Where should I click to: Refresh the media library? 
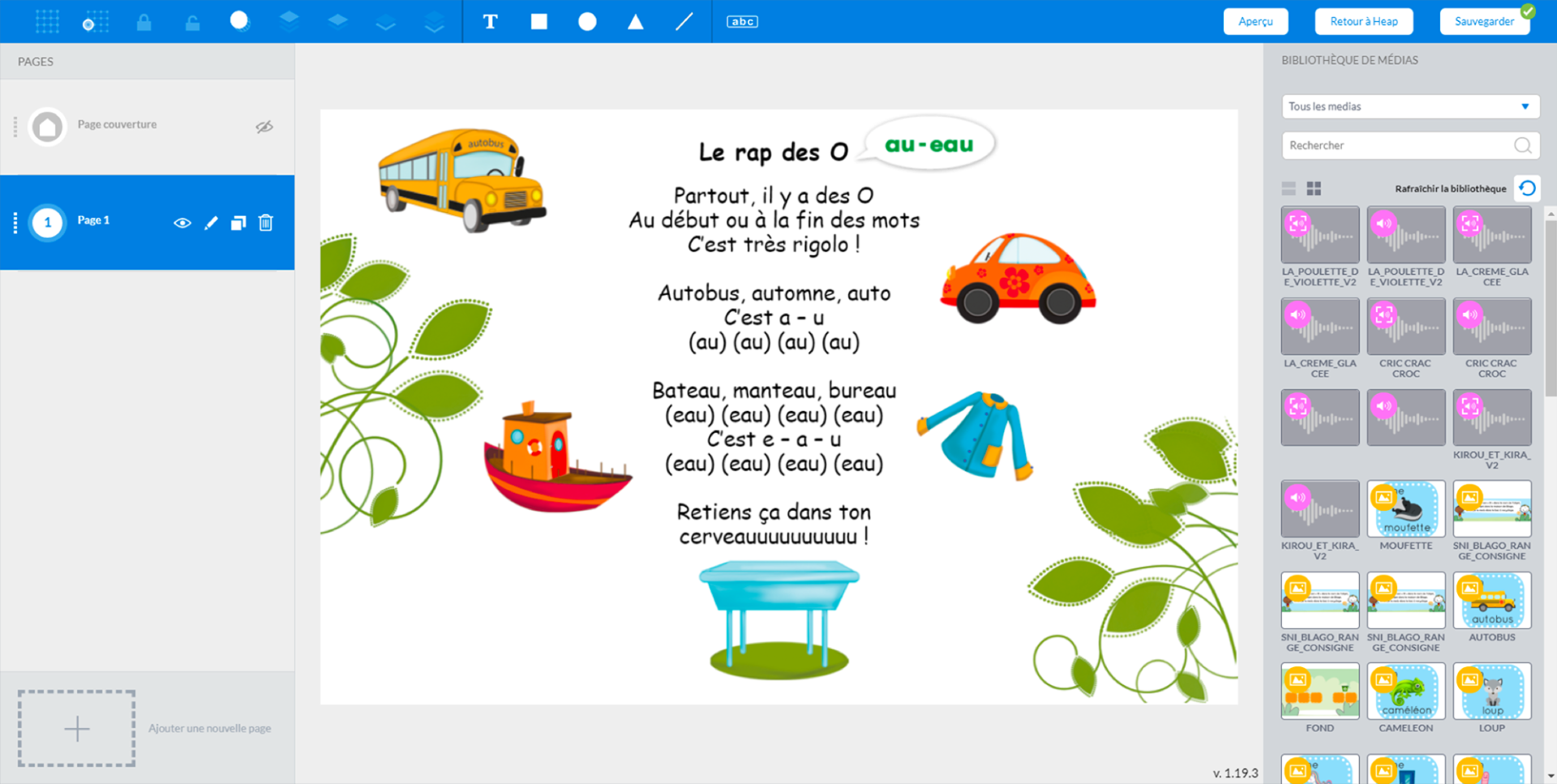pyautogui.click(x=1527, y=188)
